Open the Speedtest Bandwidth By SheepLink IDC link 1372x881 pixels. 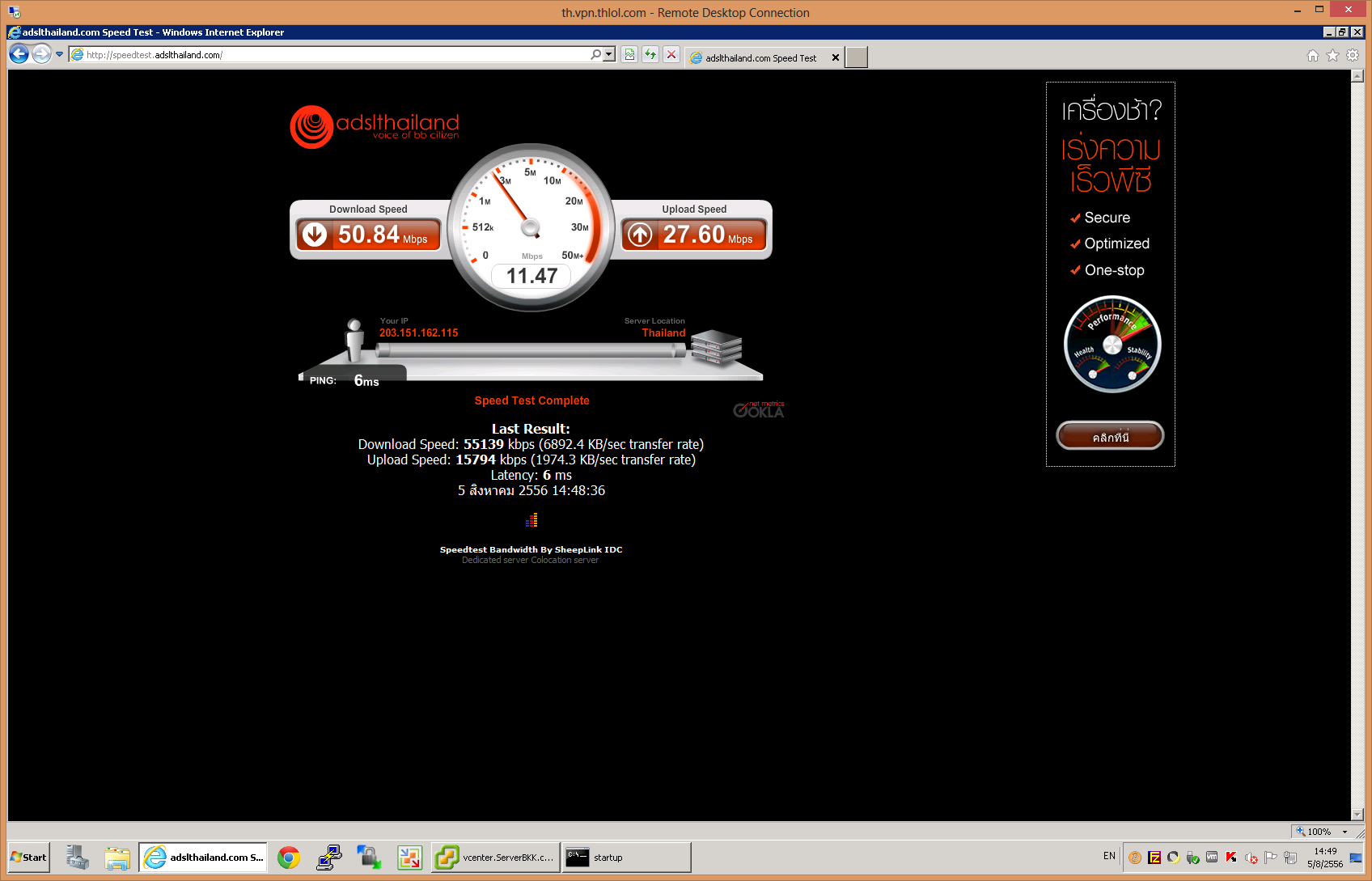pos(531,549)
